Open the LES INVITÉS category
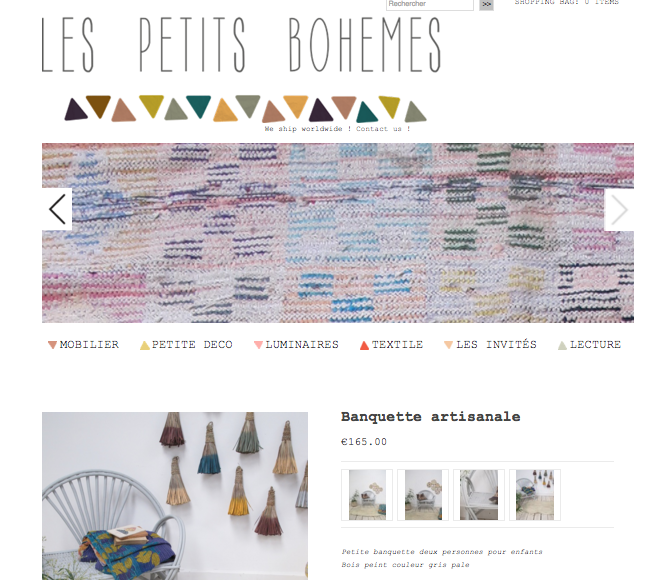656x580 pixels. [496, 345]
